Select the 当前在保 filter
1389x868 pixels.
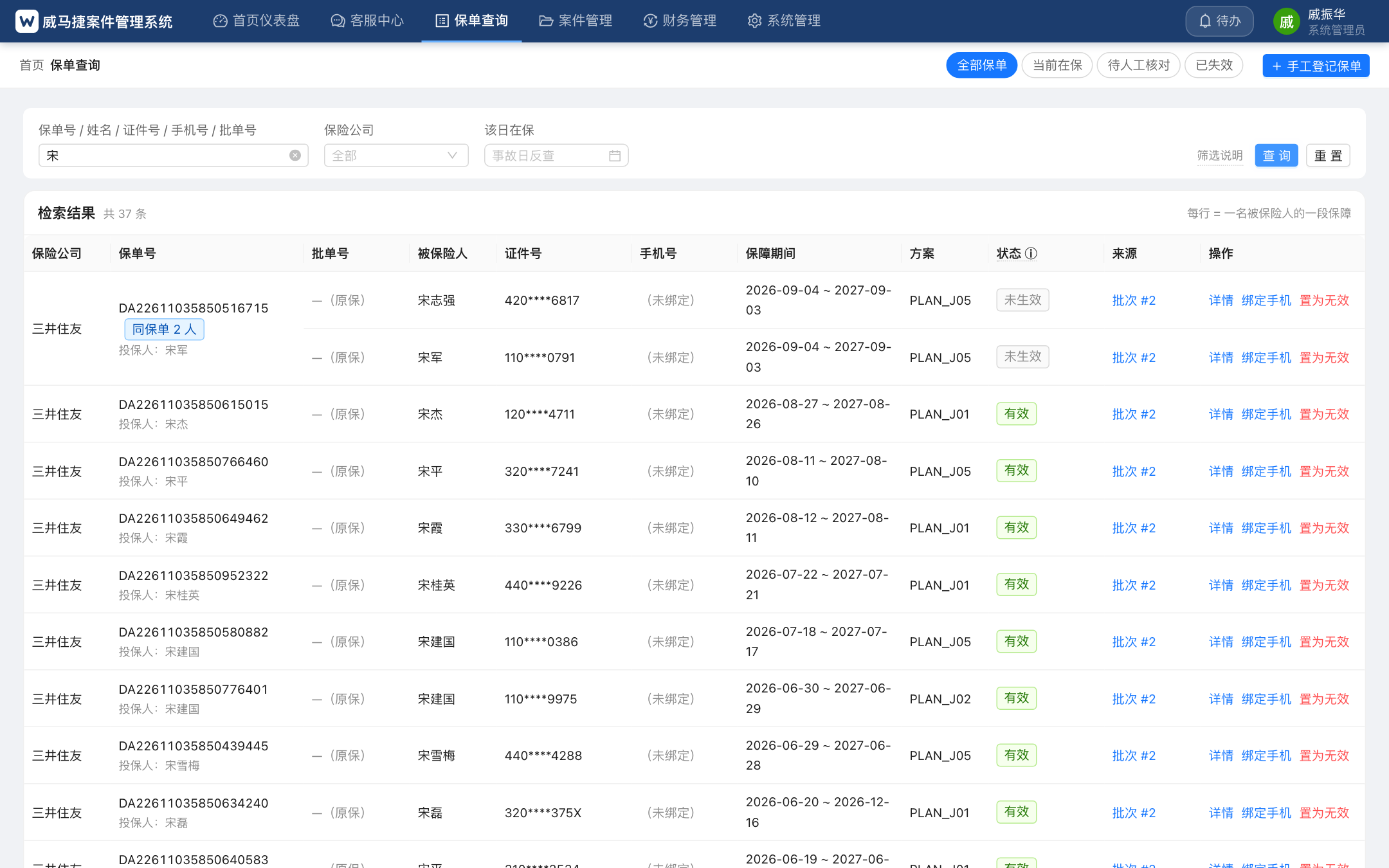pos(1057,65)
